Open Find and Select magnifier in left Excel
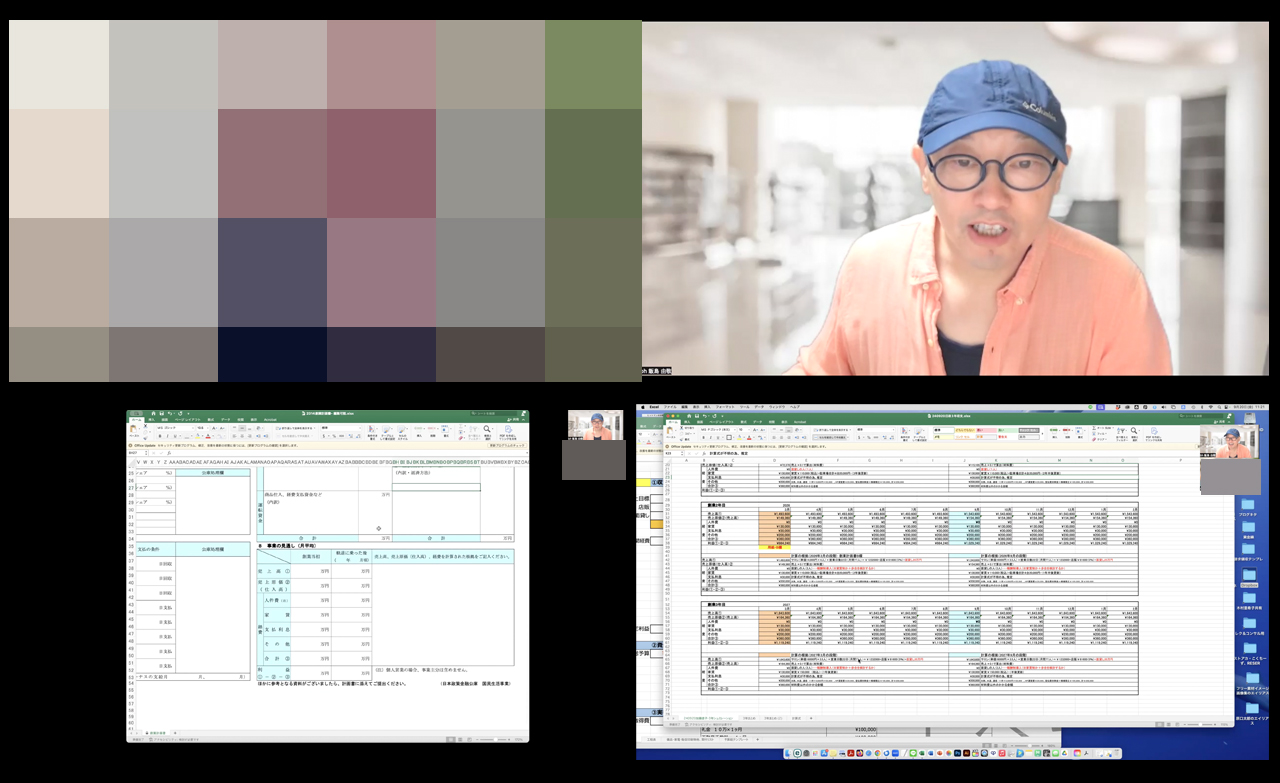 (487, 431)
